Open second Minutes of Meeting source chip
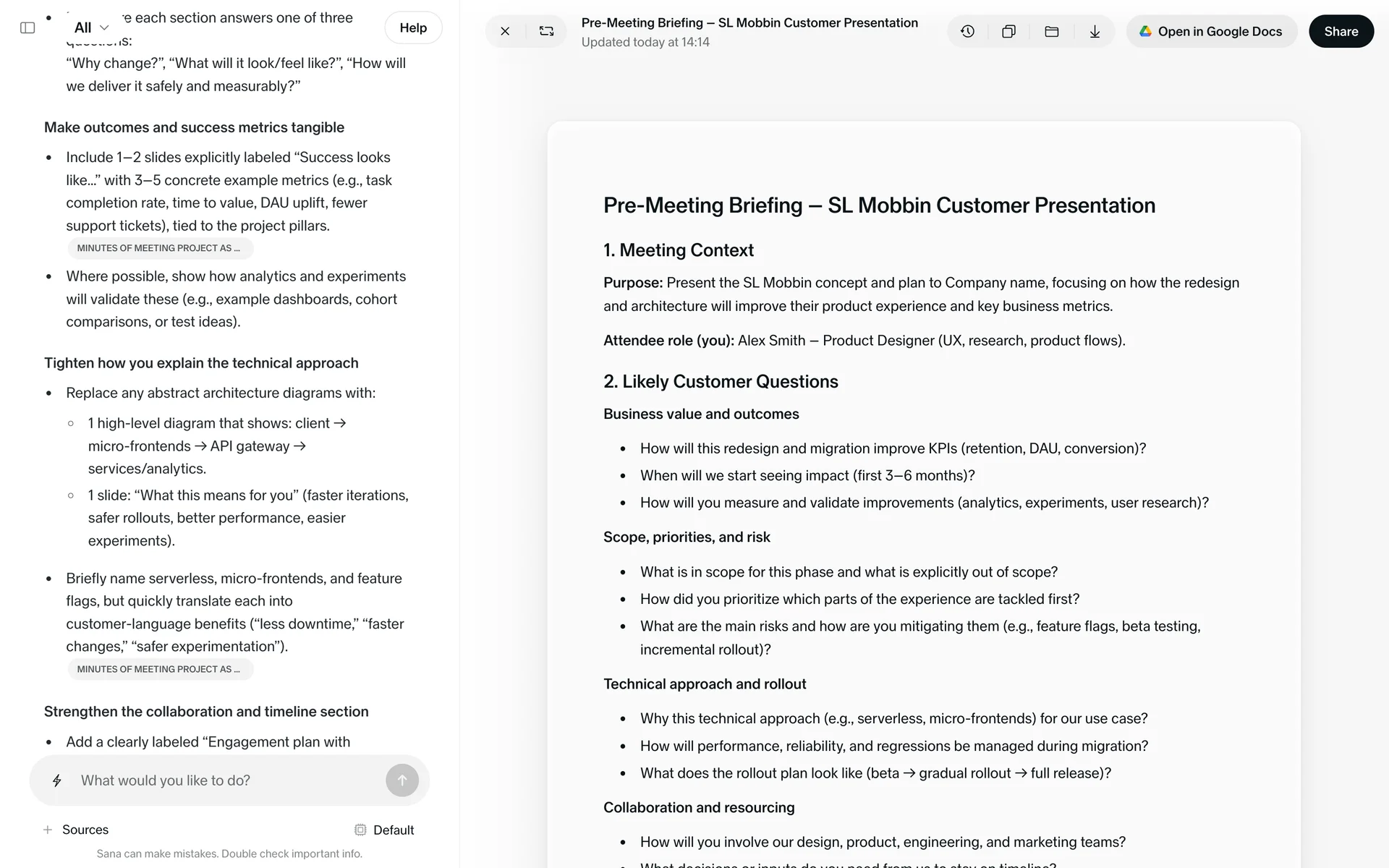The height and width of the screenshot is (868, 1389). tap(160, 669)
